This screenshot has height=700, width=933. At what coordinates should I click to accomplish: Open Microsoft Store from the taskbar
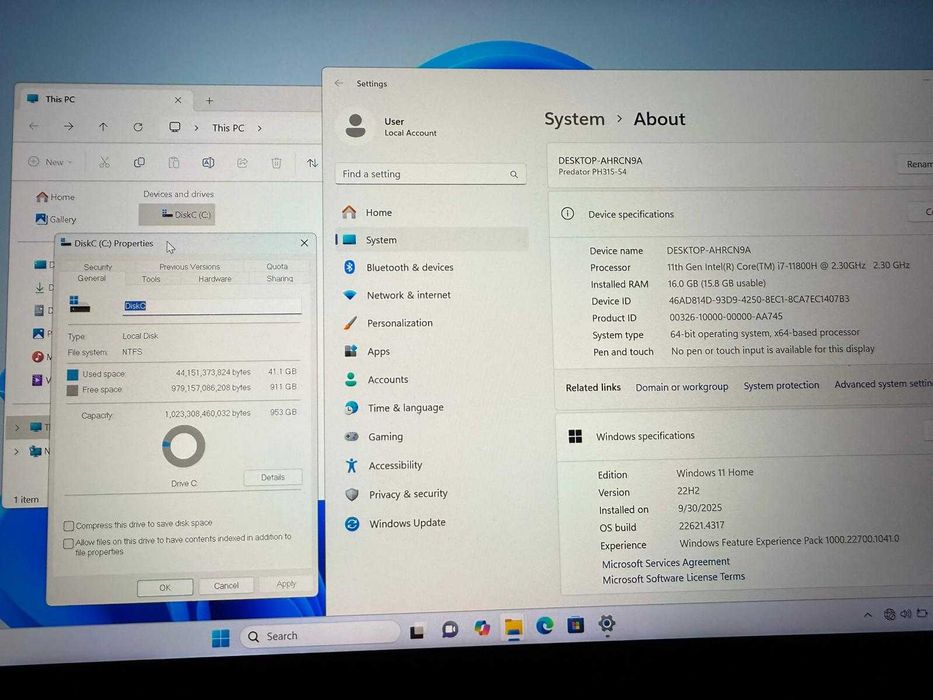575,625
